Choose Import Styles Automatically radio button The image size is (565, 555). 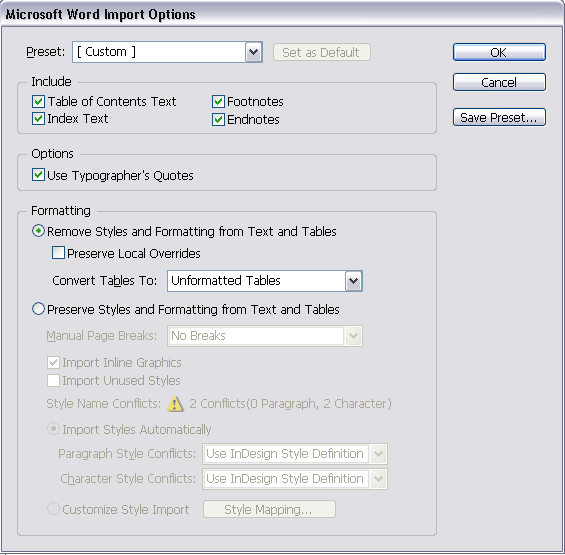(53, 429)
